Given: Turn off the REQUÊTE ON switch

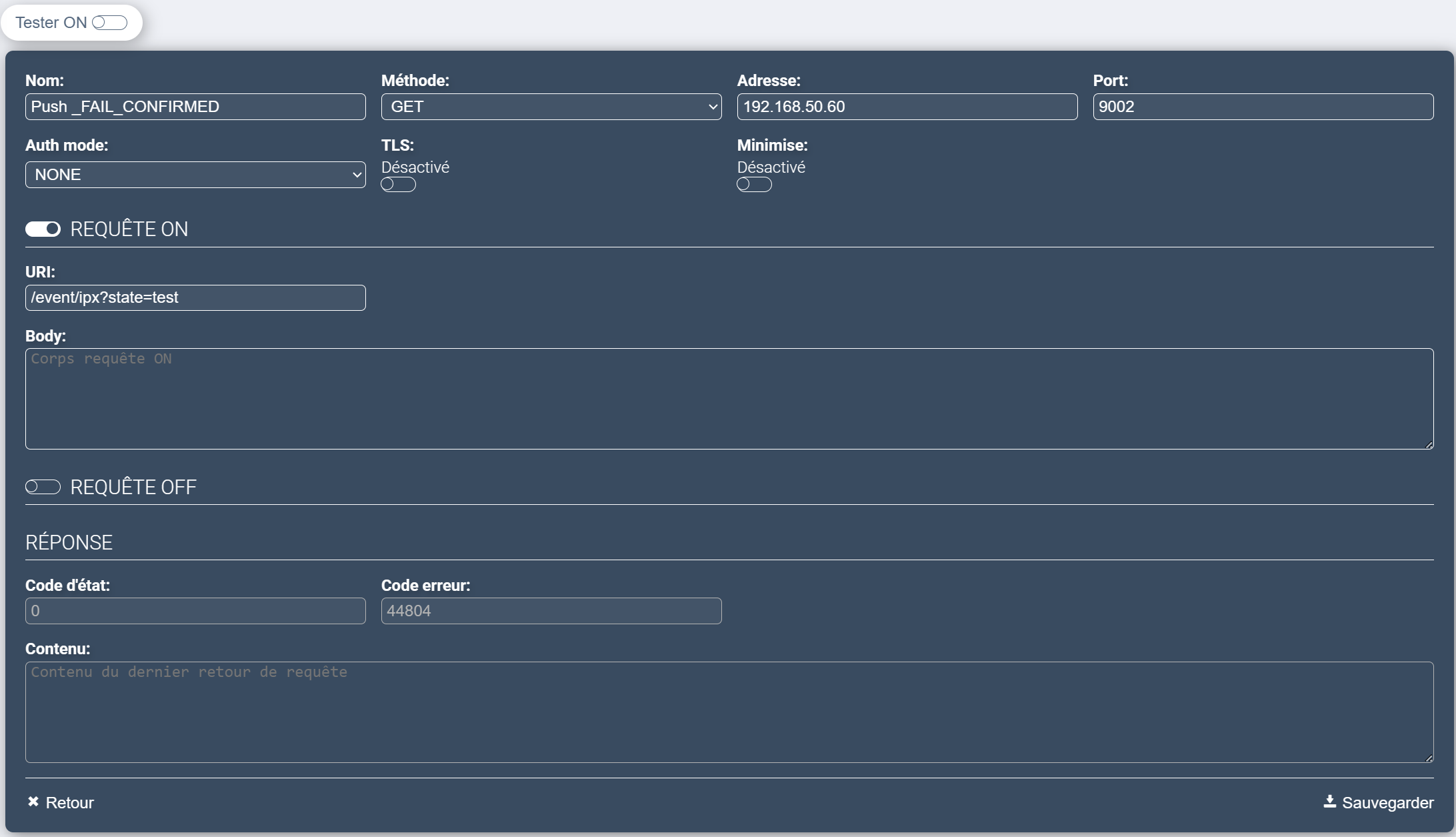Looking at the screenshot, I should pyautogui.click(x=43, y=229).
